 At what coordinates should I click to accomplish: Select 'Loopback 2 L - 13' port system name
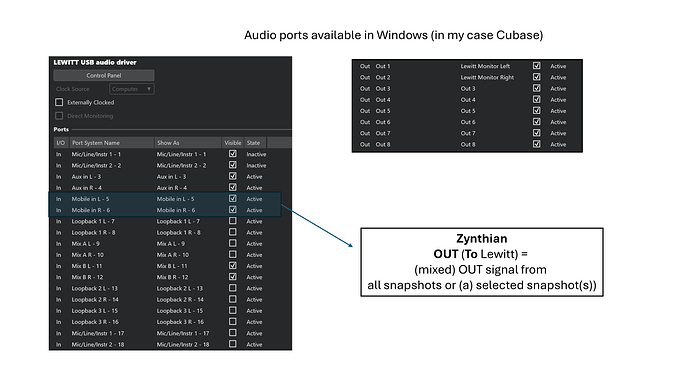tap(95, 289)
